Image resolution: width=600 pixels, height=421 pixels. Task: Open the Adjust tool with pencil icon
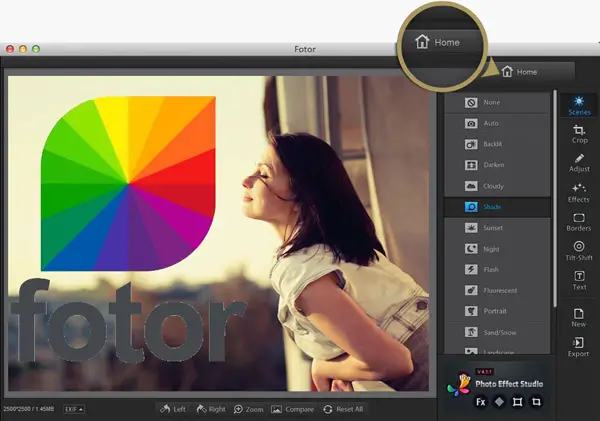pos(579,163)
